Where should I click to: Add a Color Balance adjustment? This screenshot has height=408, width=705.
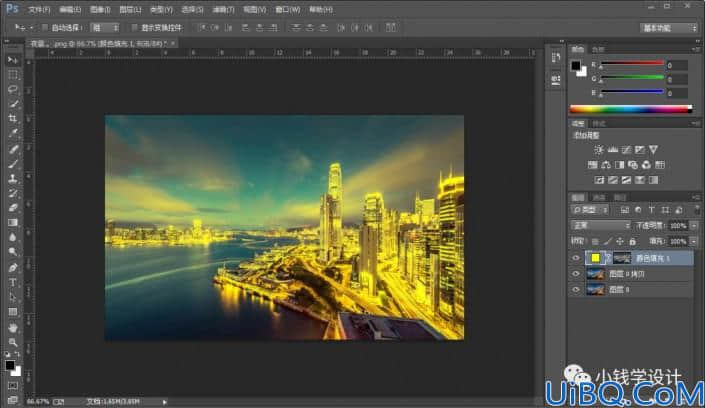606,165
